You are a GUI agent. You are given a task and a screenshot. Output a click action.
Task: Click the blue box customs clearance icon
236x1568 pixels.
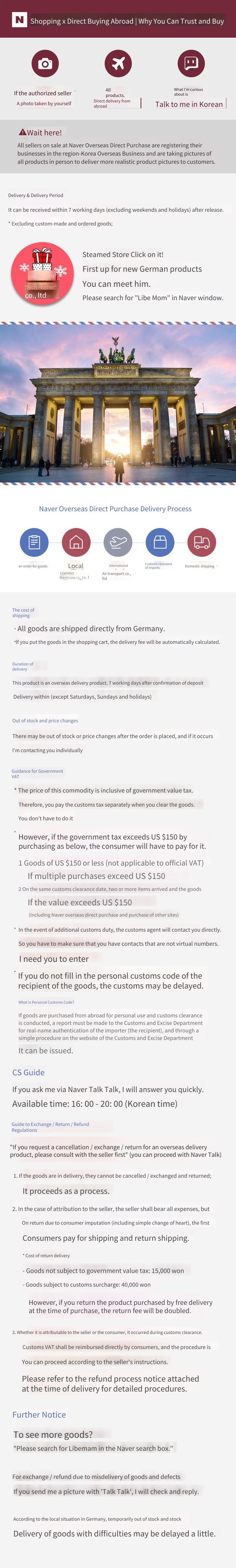tap(160, 542)
